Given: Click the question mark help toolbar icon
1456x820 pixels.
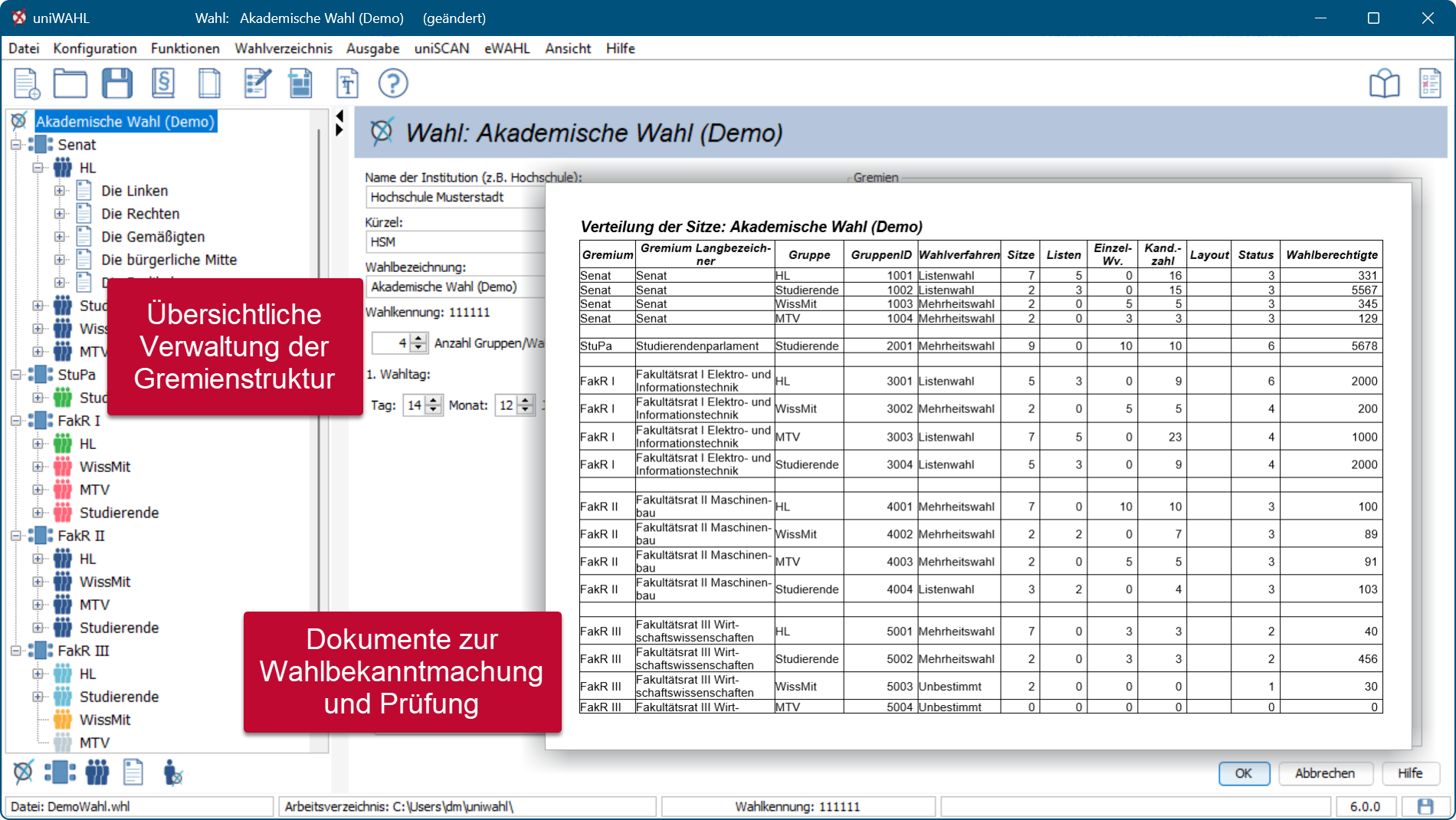Looking at the screenshot, I should pos(393,84).
